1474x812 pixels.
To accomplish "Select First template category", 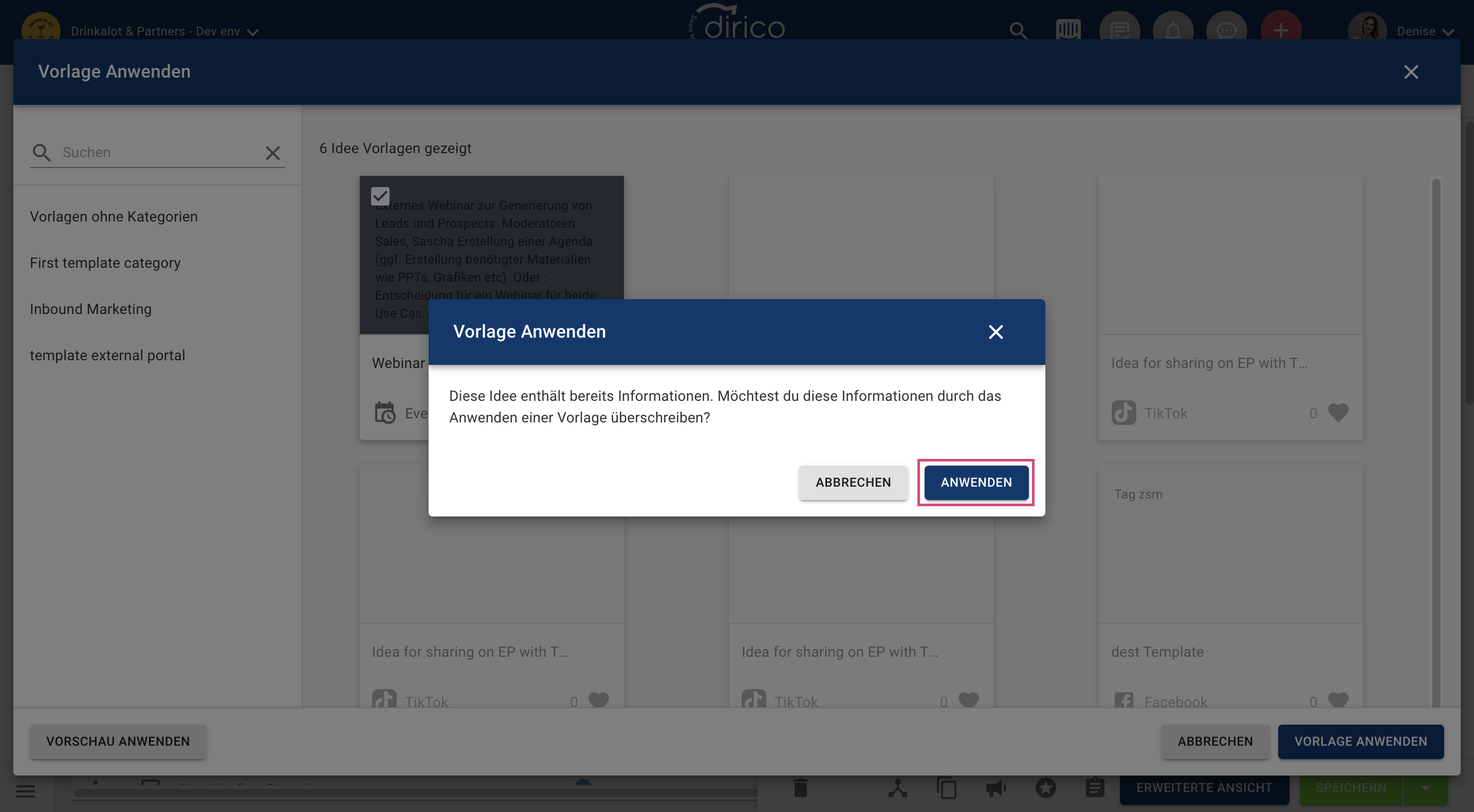I will [105, 263].
